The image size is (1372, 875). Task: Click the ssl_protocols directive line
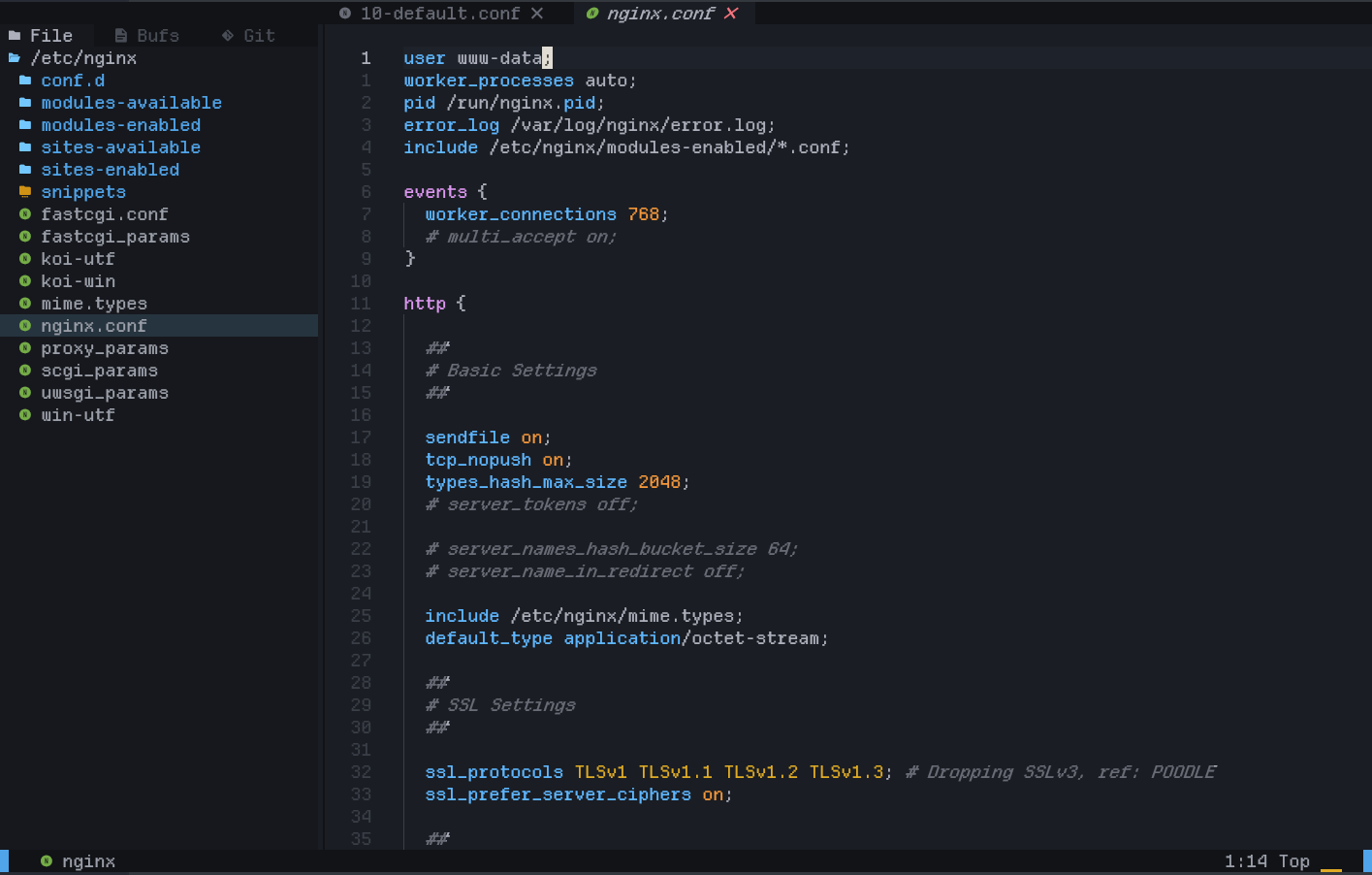pyautogui.click(x=658, y=772)
